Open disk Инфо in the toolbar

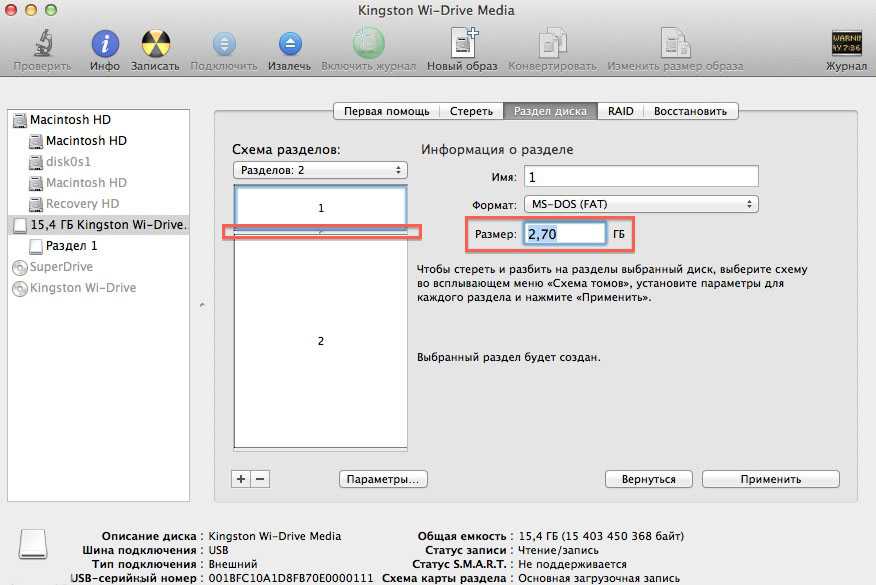pyautogui.click(x=105, y=44)
